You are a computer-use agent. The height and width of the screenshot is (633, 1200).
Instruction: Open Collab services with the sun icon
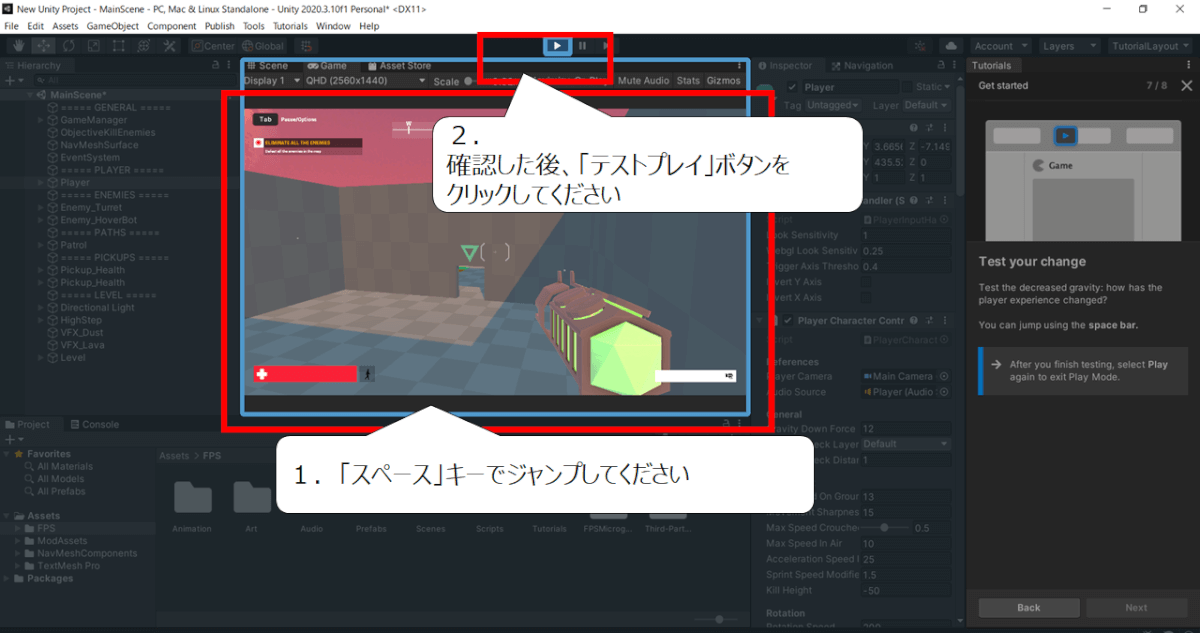(921, 46)
